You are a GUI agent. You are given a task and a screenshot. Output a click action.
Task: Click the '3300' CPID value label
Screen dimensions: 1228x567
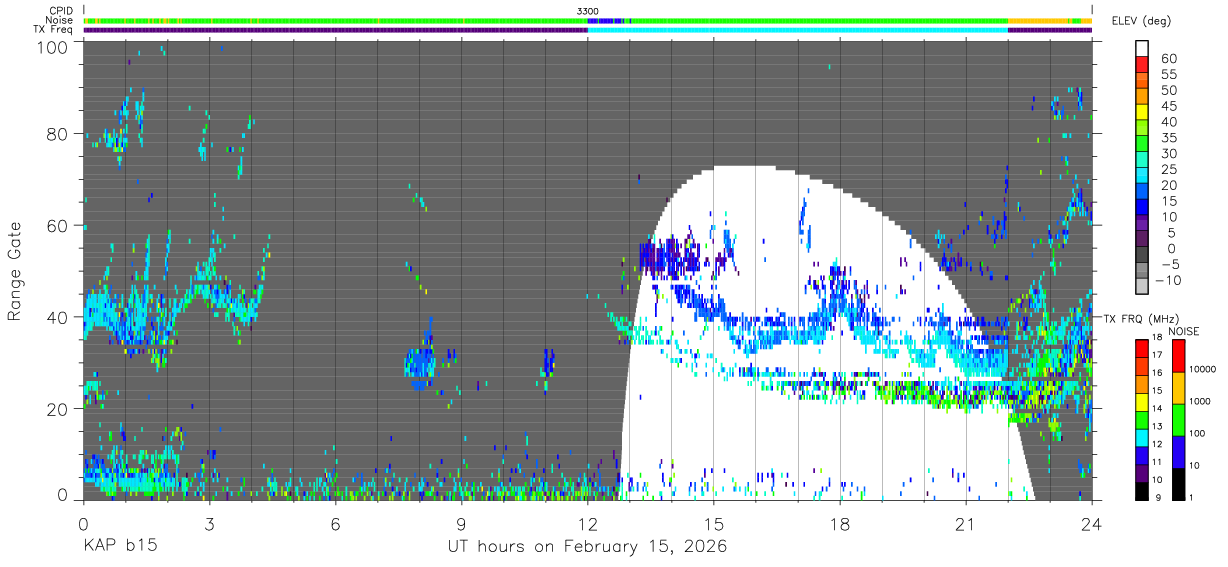(588, 10)
